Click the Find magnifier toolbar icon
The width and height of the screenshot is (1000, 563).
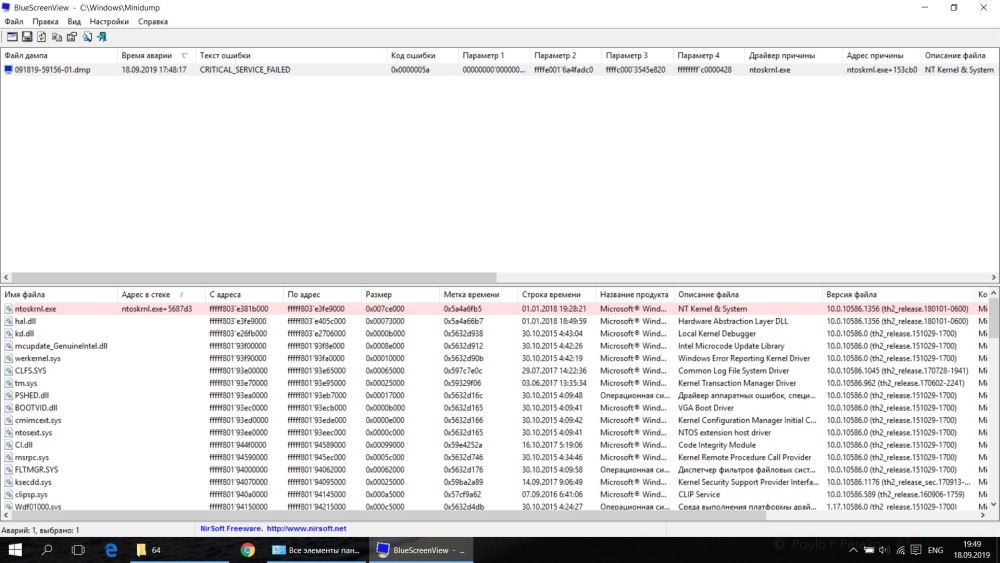click(87, 37)
